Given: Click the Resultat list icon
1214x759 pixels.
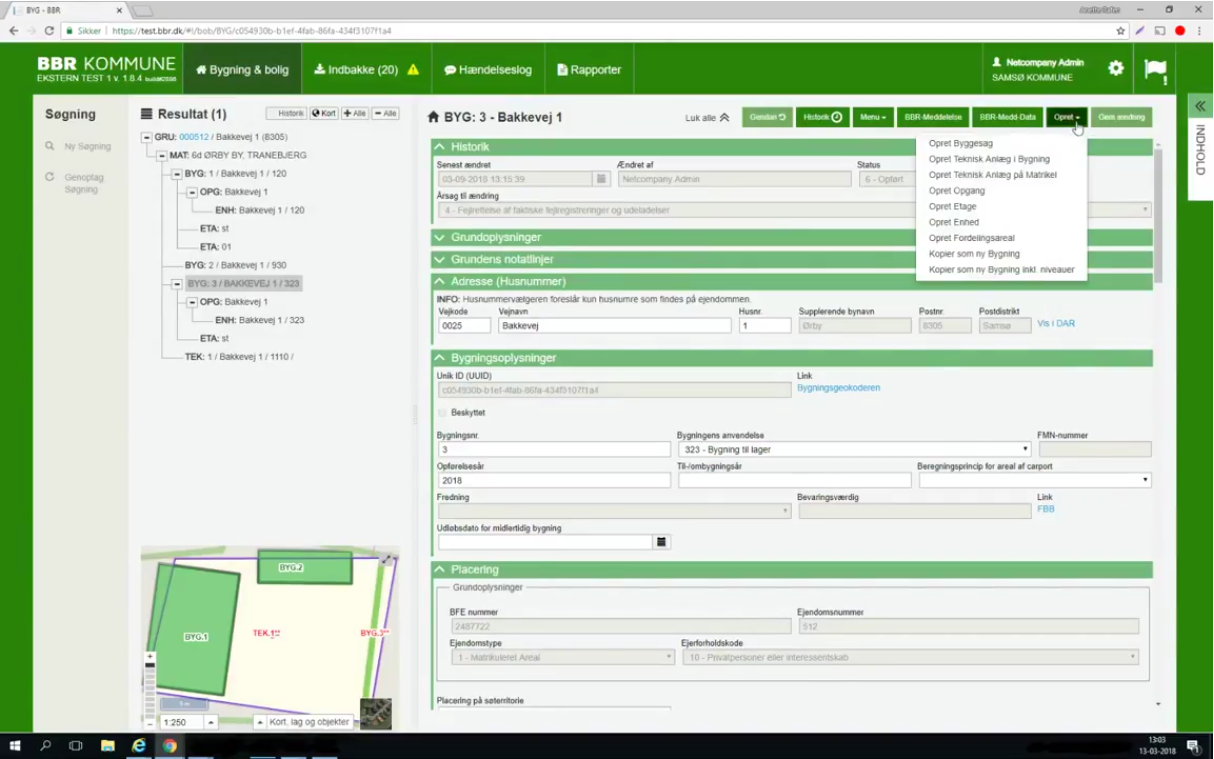Looking at the screenshot, I should click(x=147, y=114).
